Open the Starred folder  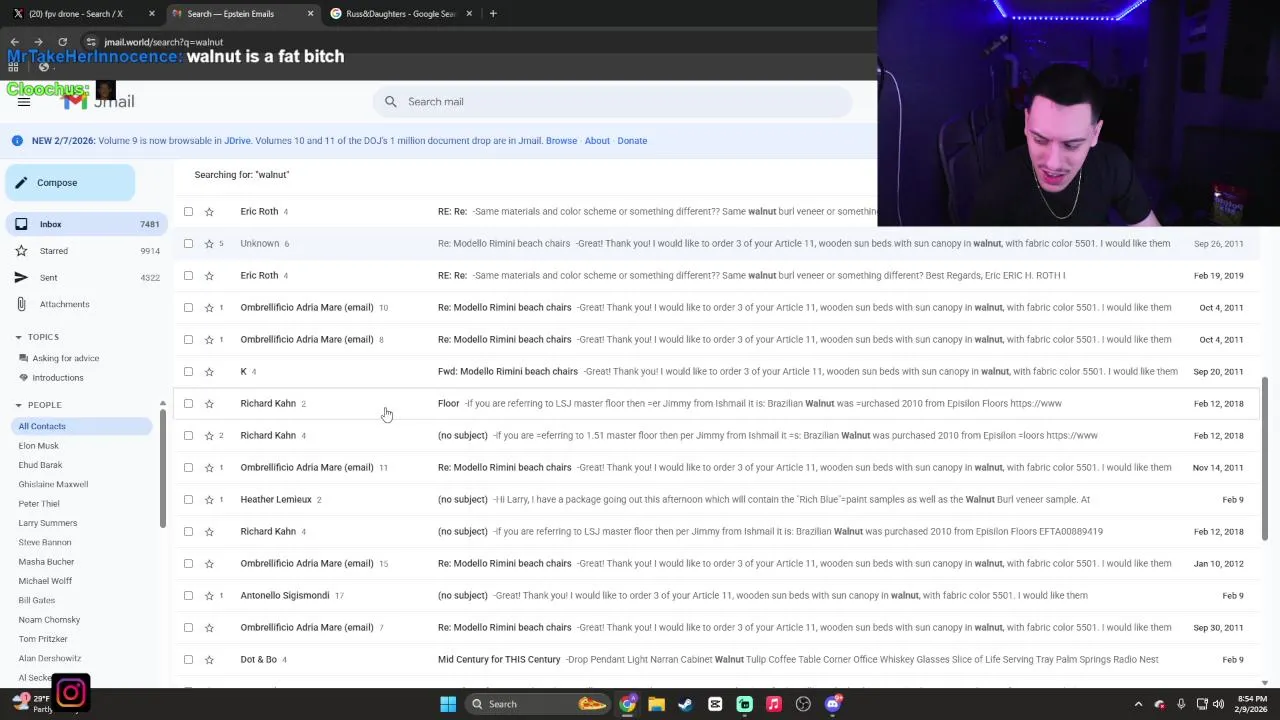[x=85, y=251]
